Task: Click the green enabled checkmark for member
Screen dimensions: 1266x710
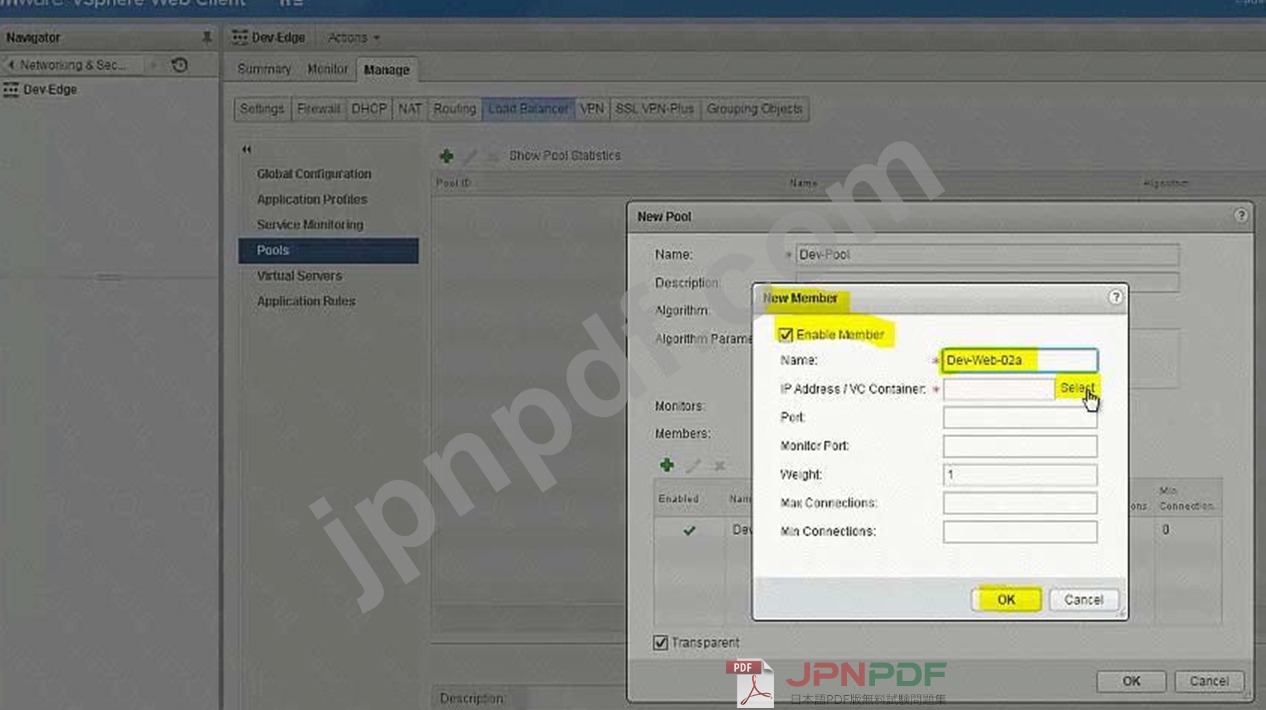Action: (689, 530)
